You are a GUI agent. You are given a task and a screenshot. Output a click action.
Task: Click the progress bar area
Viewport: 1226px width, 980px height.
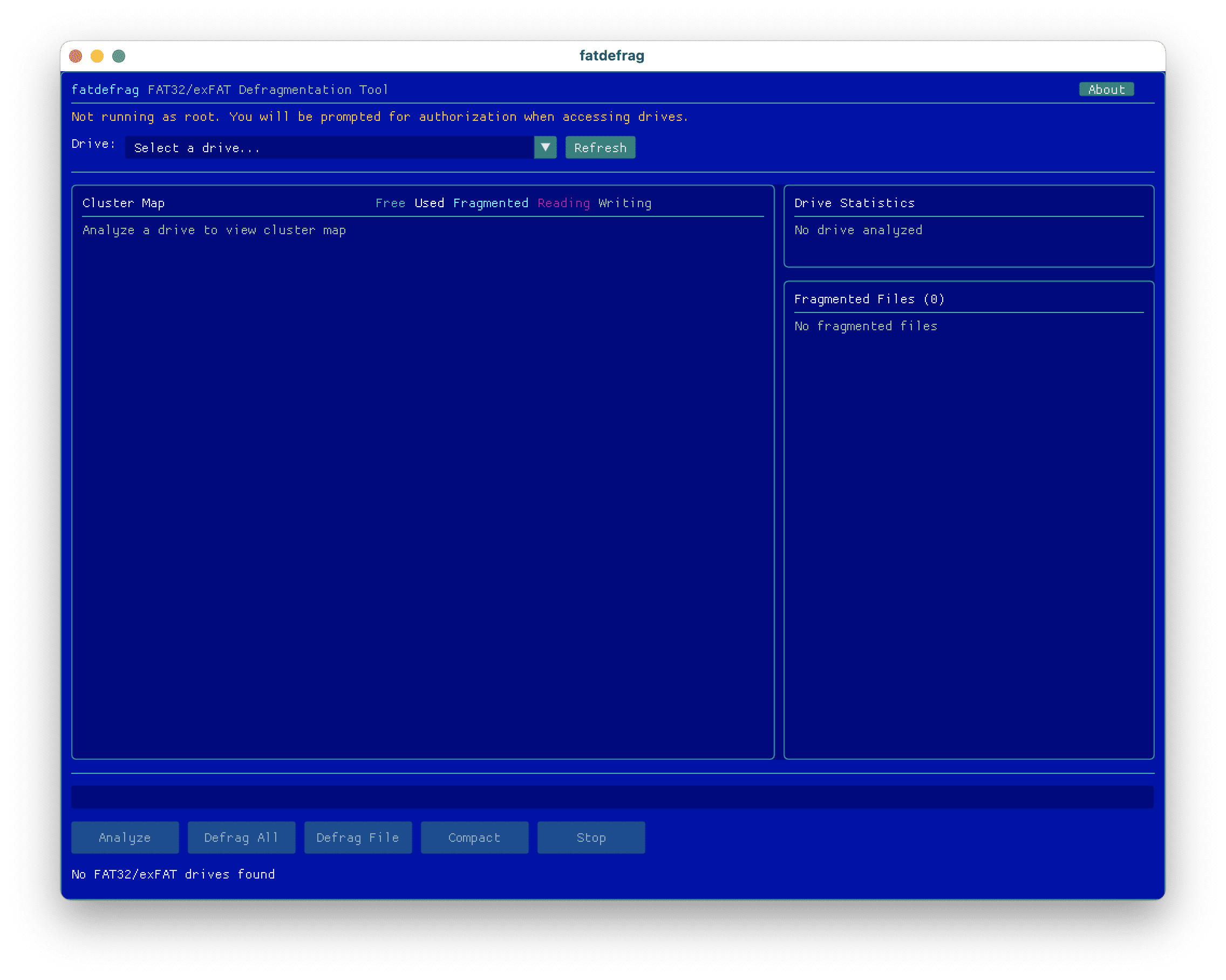coord(612,797)
